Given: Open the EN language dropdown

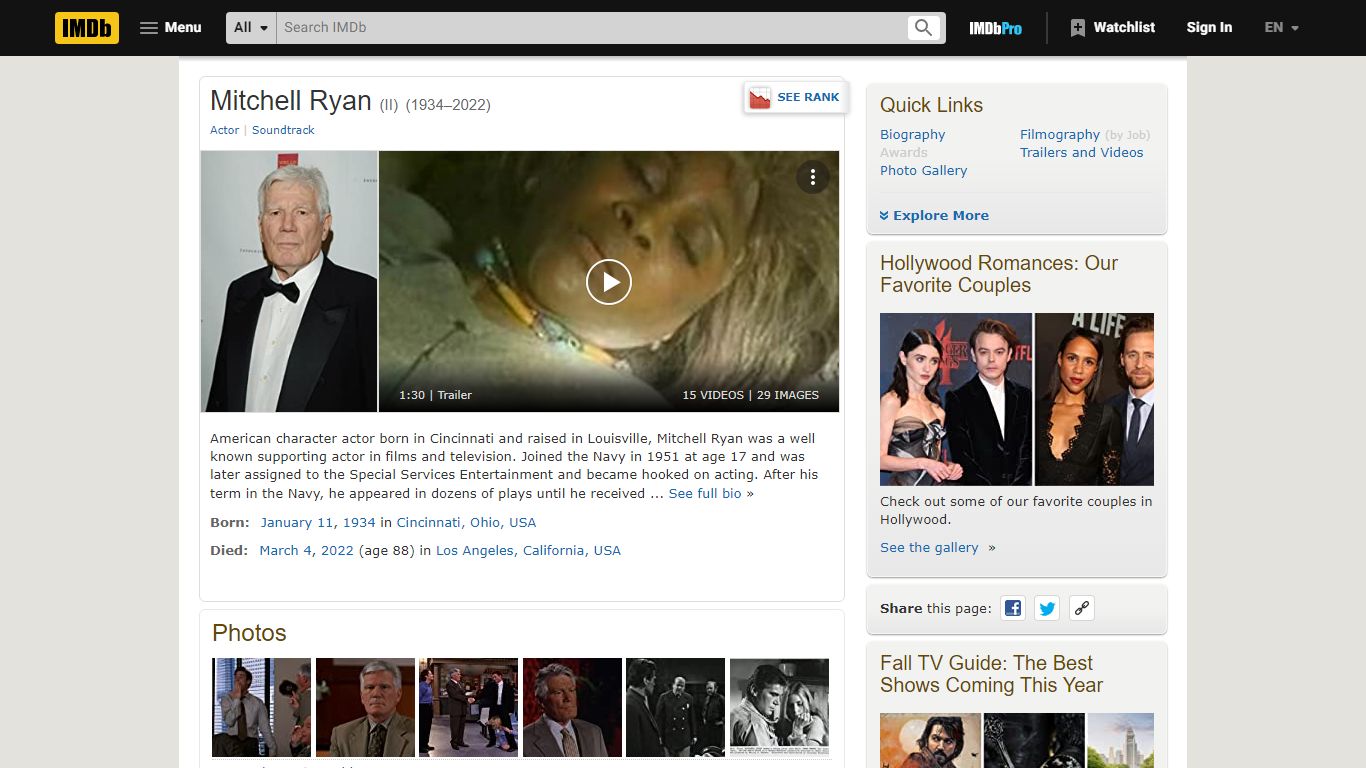Looking at the screenshot, I should click(x=1281, y=28).
